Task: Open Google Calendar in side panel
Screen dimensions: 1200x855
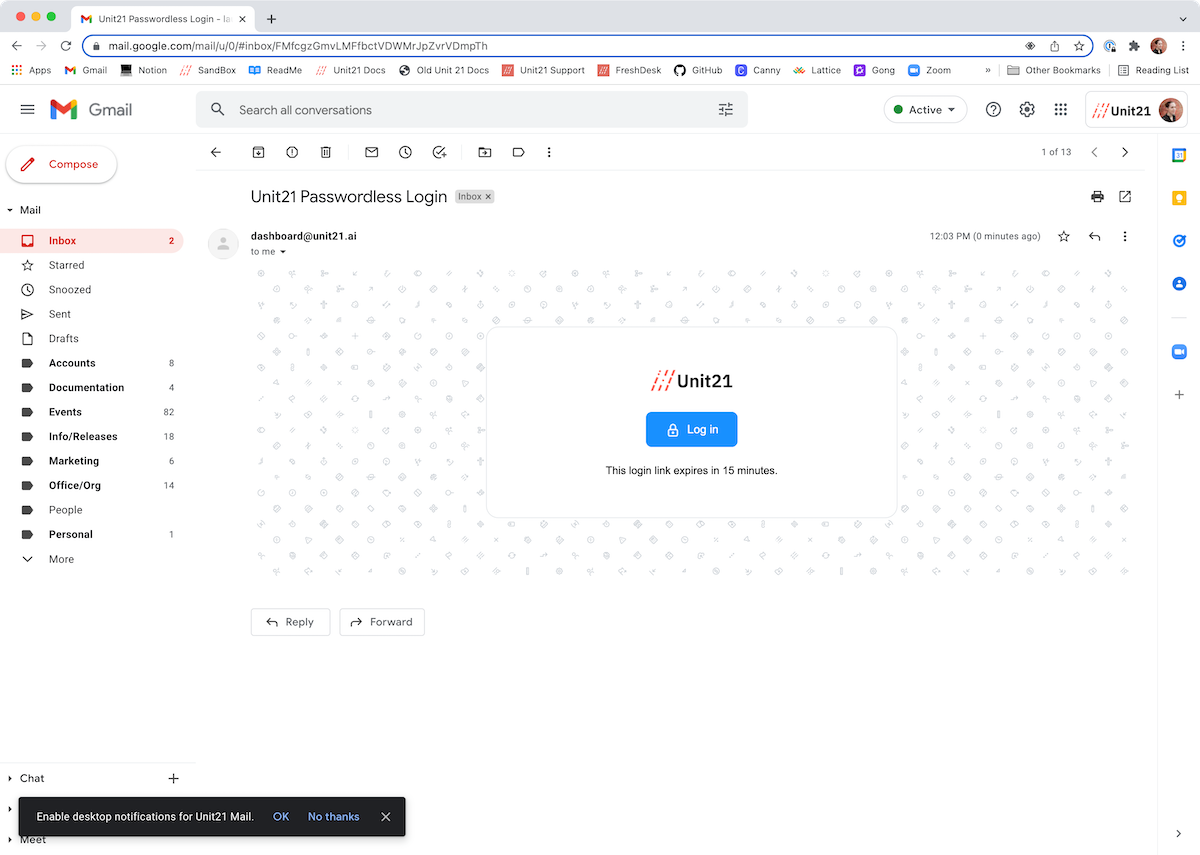Action: pyautogui.click(x=1179, y=155)
